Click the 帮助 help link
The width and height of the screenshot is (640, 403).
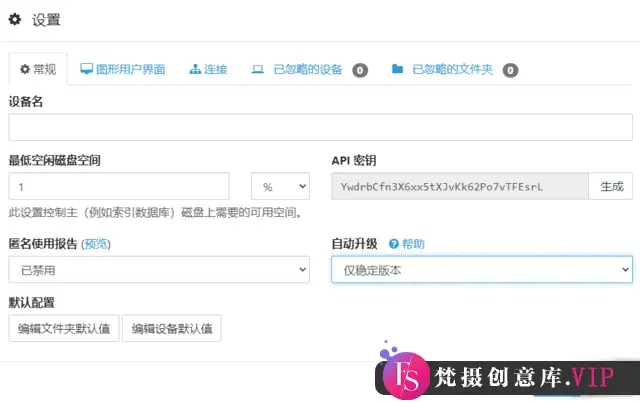point(413,244)
